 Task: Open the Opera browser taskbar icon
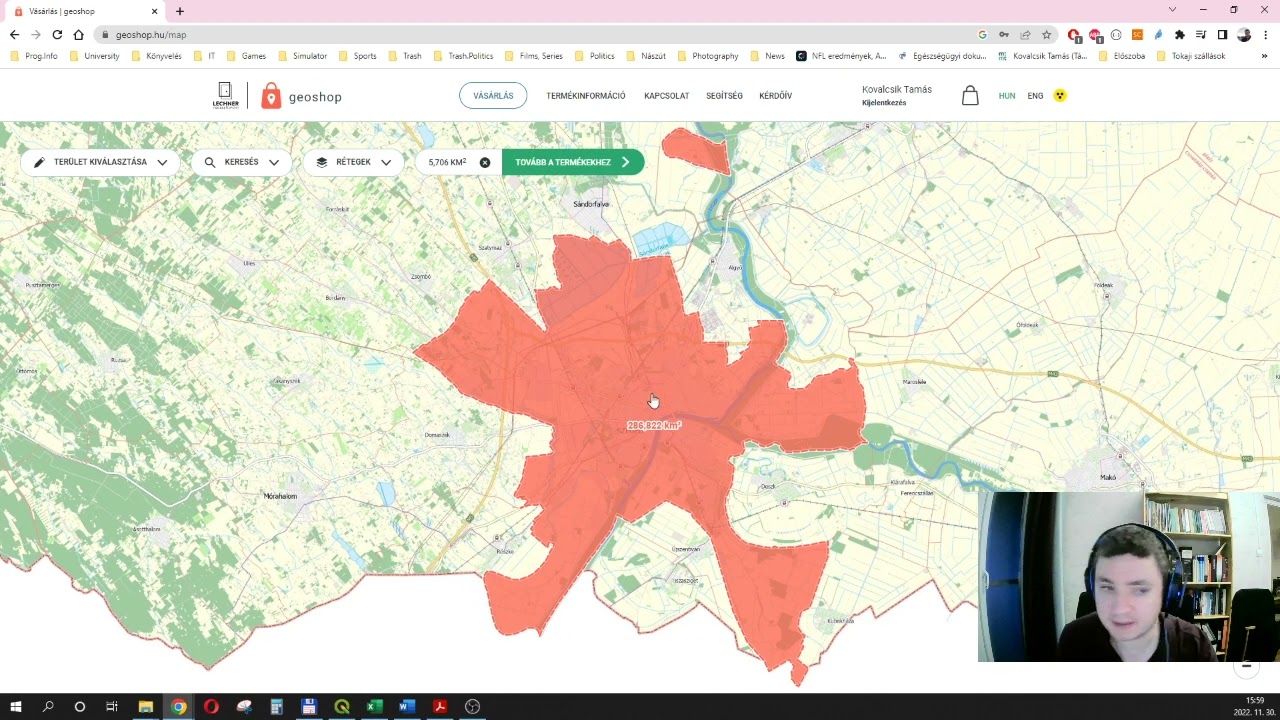click(211, 707)
